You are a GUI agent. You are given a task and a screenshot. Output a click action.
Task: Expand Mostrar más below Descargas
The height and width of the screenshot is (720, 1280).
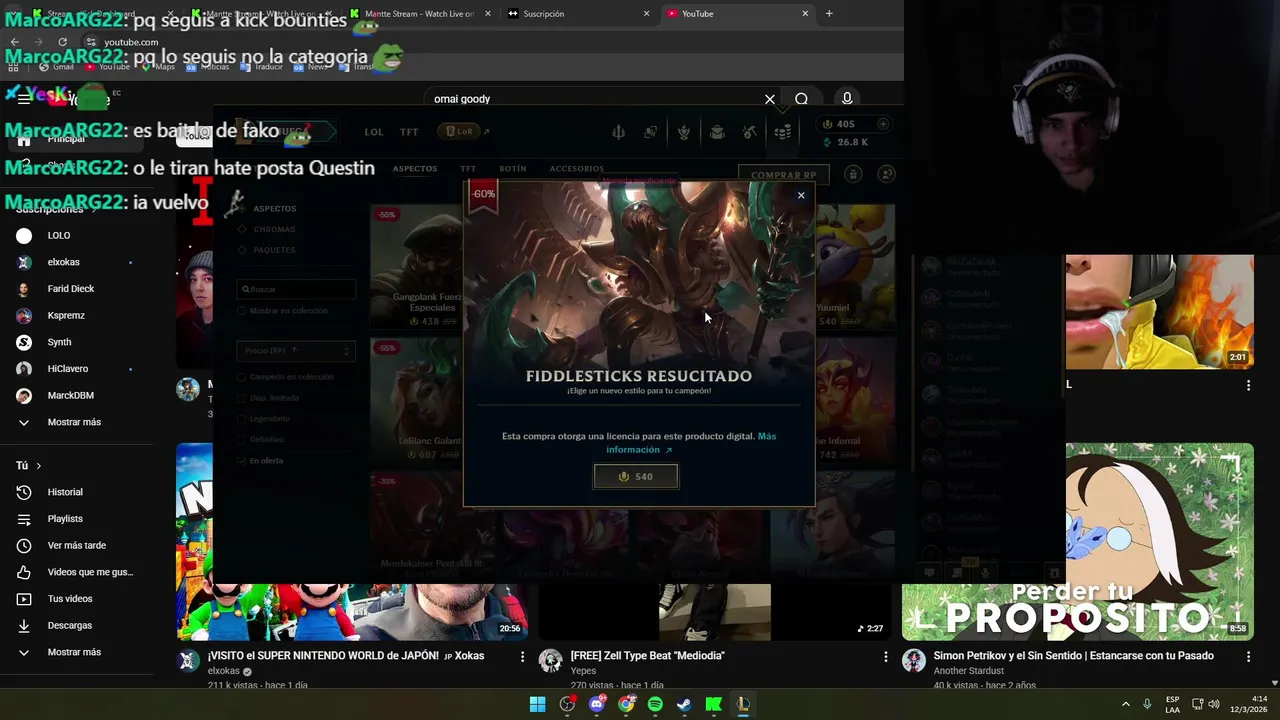click(x=76, y=652)
